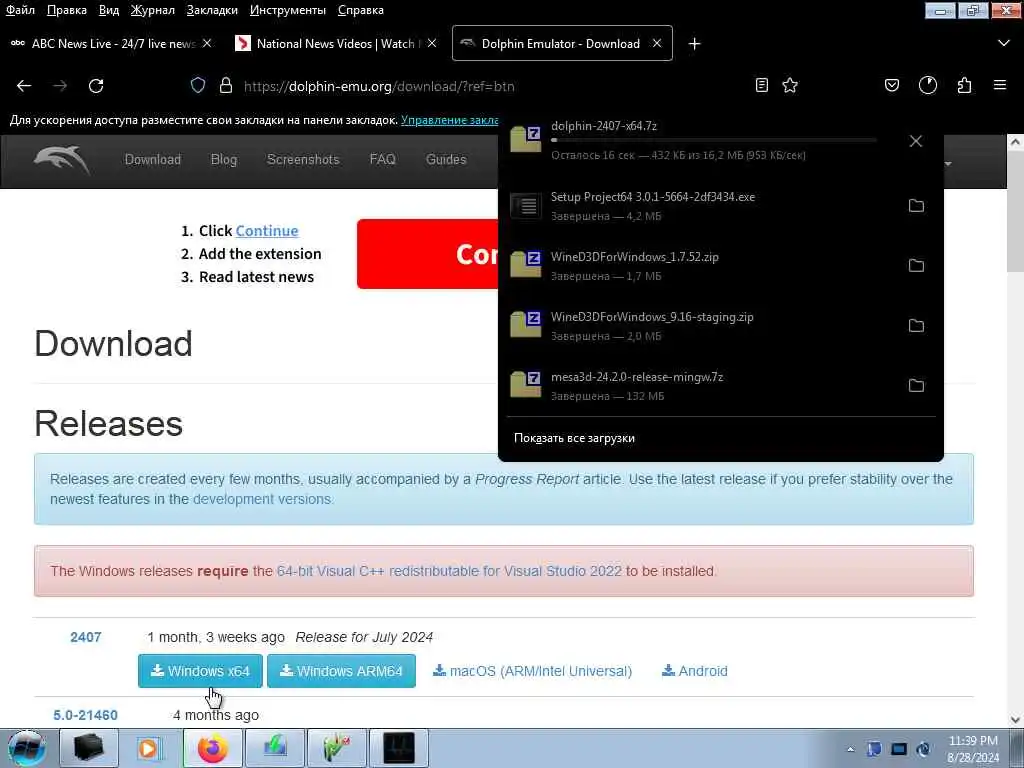
Task: Open the Правка menu
Action: coord(67,10)
